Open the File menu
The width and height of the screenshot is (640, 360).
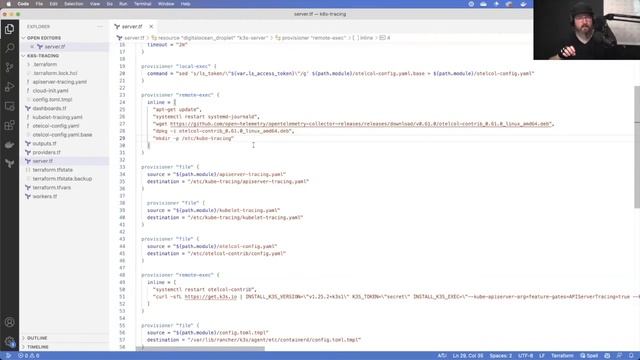[39, 4]
